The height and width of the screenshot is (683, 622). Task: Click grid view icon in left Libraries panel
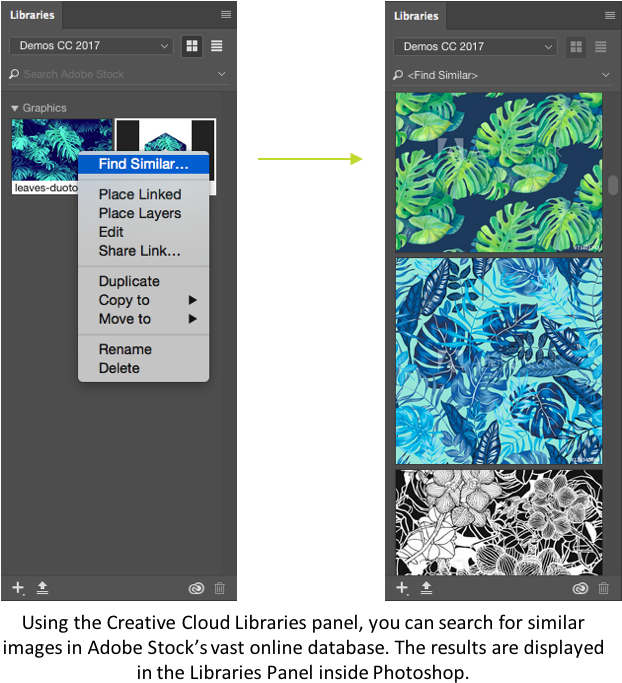(x=192, y=46)
